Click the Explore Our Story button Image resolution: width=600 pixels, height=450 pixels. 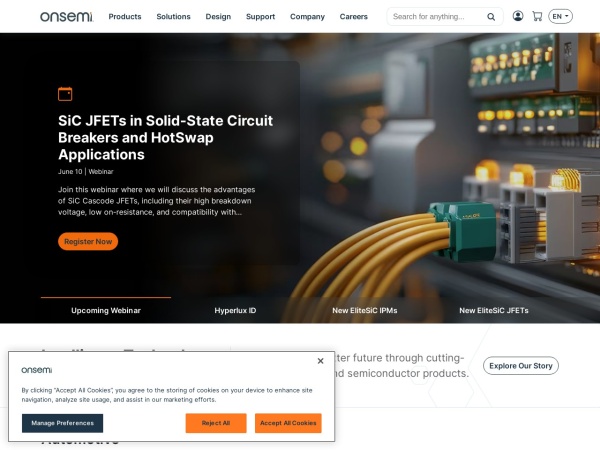coord(521,366)
